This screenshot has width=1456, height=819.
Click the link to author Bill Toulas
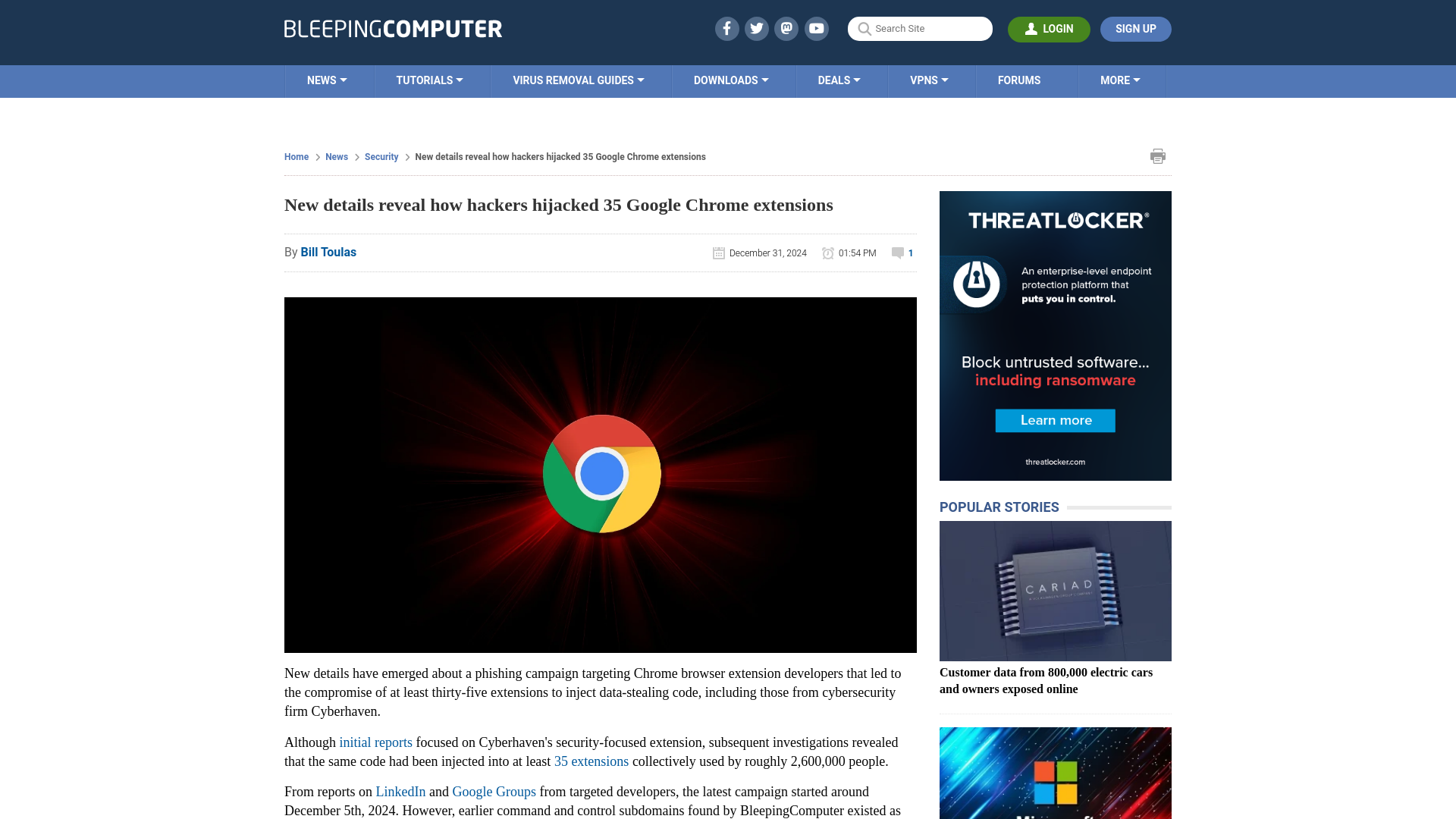click(328, 251)
